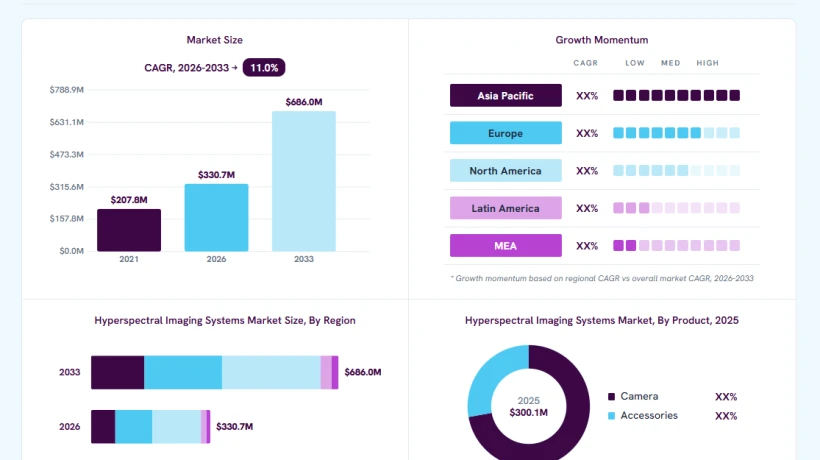820x460 pixels.
Task: Click the Latin America XX% CAGR value
Action: point(587,208)
